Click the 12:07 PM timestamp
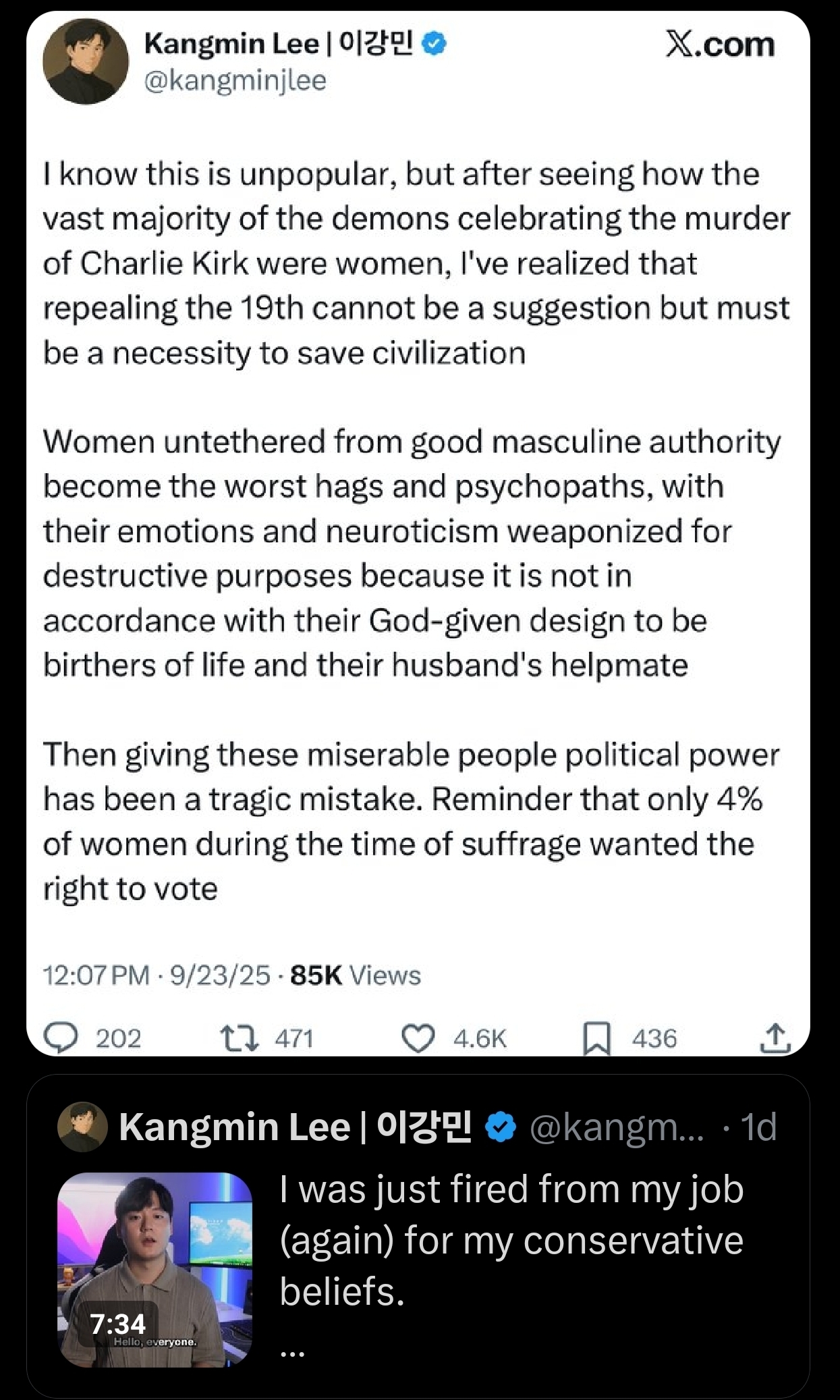Image resolution: width=840 pixels, height=1400 pixels. [96, 975]
